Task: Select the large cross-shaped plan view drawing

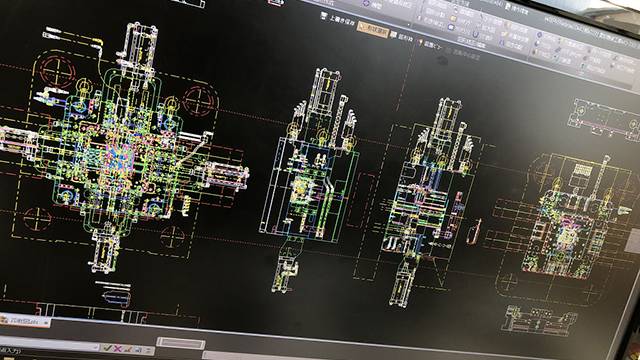Action: (x=122, y=151)
